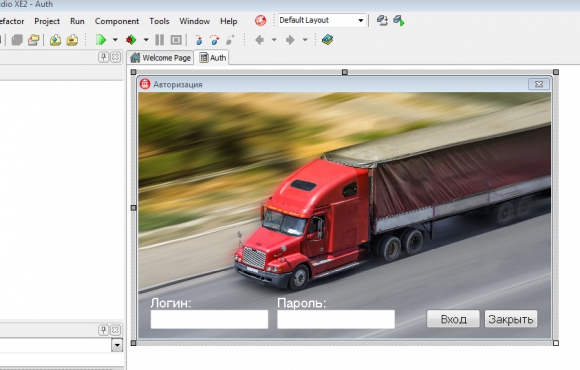The height and width of the screenshot is (370, 580).
Task: Click the Add File to Project icon
Action: [x=55, y=40]
